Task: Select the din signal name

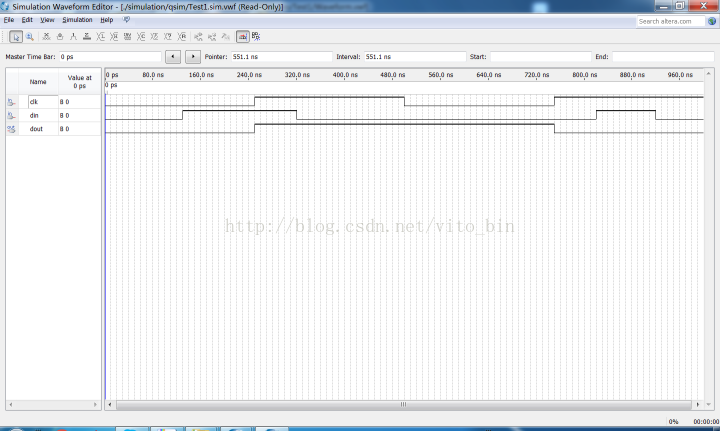Action: 34,116
